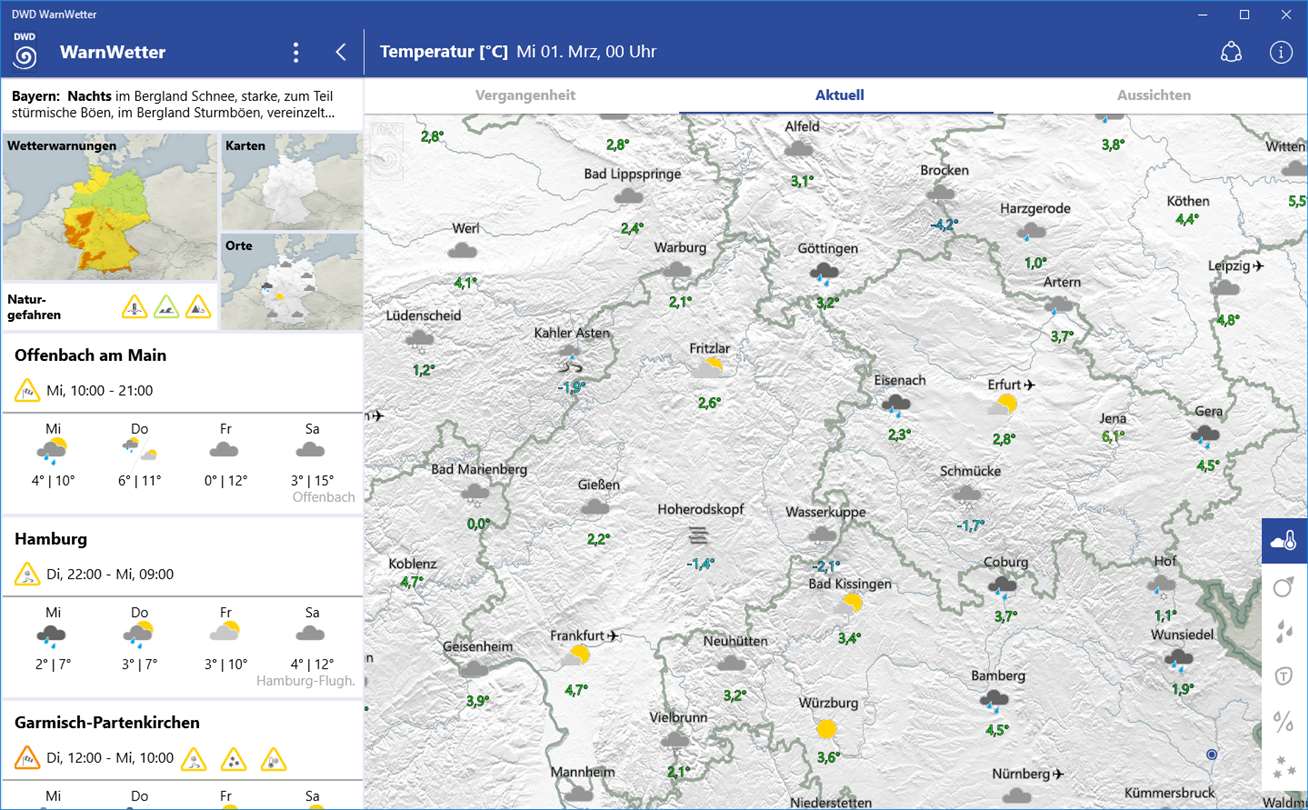This screenshot has height=810, width=1308.
Task: Select the temperature map layer
Action: (1284, 541)
